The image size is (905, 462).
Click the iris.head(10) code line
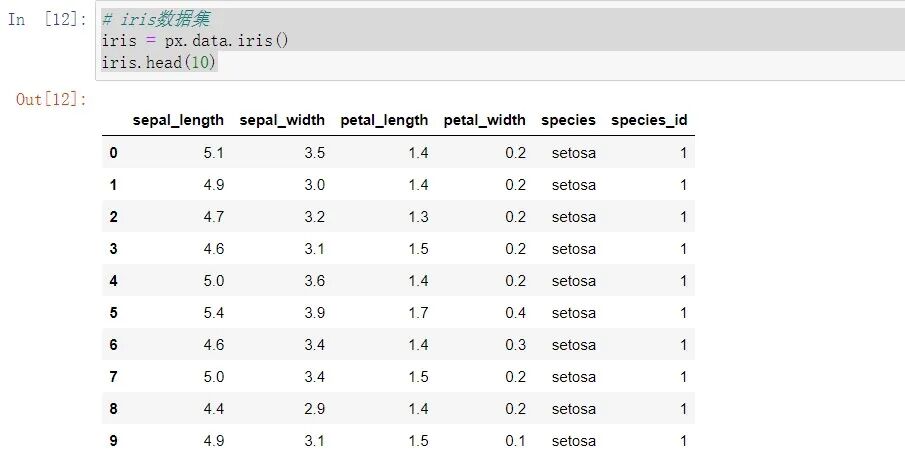tap(159, 62)
